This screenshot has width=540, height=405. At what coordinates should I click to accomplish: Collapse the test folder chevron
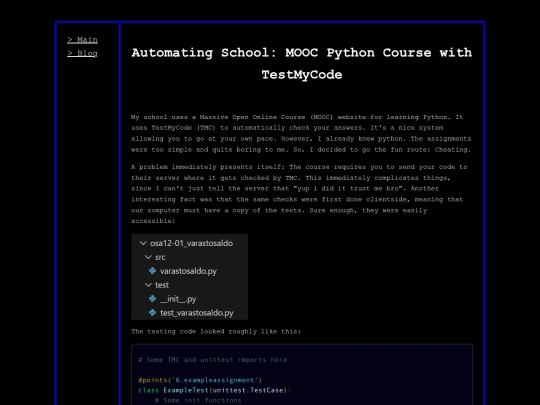coord(148,285)
